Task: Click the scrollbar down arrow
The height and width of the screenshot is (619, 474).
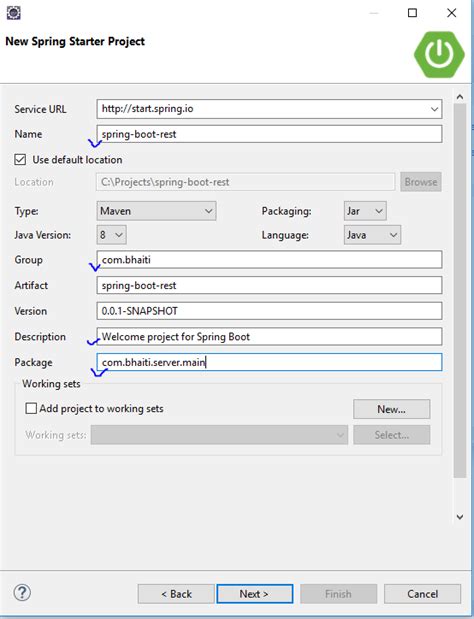Action: [x=460, y=517]
